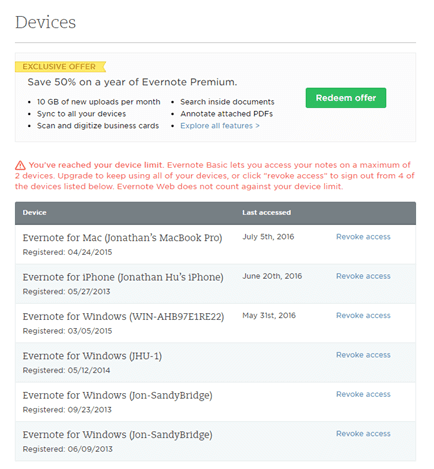Click 'Registered: 04/24/2015' text

[x=67, y=252]
